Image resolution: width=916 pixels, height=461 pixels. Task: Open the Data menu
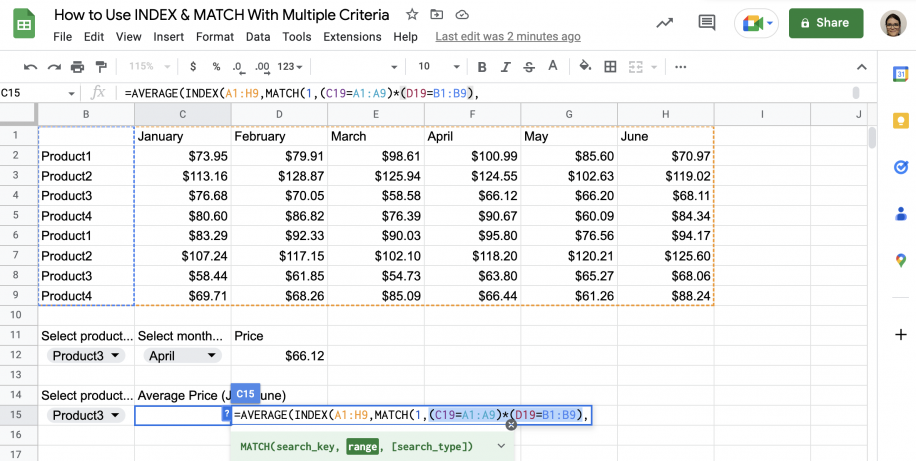pyautogui.click(x=258, y=37)
